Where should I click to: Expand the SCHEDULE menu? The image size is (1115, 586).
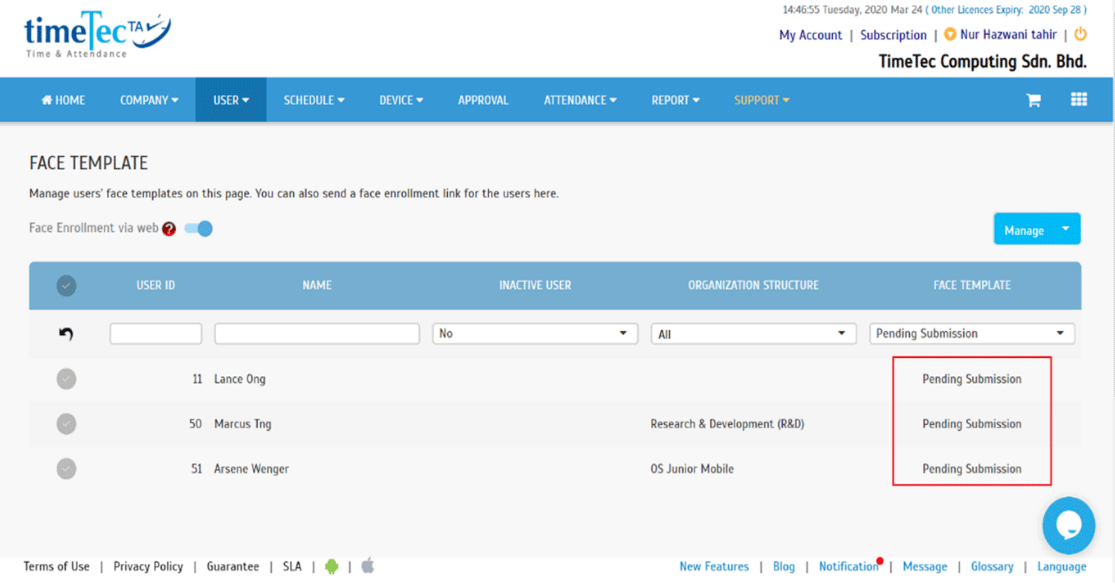314,100
